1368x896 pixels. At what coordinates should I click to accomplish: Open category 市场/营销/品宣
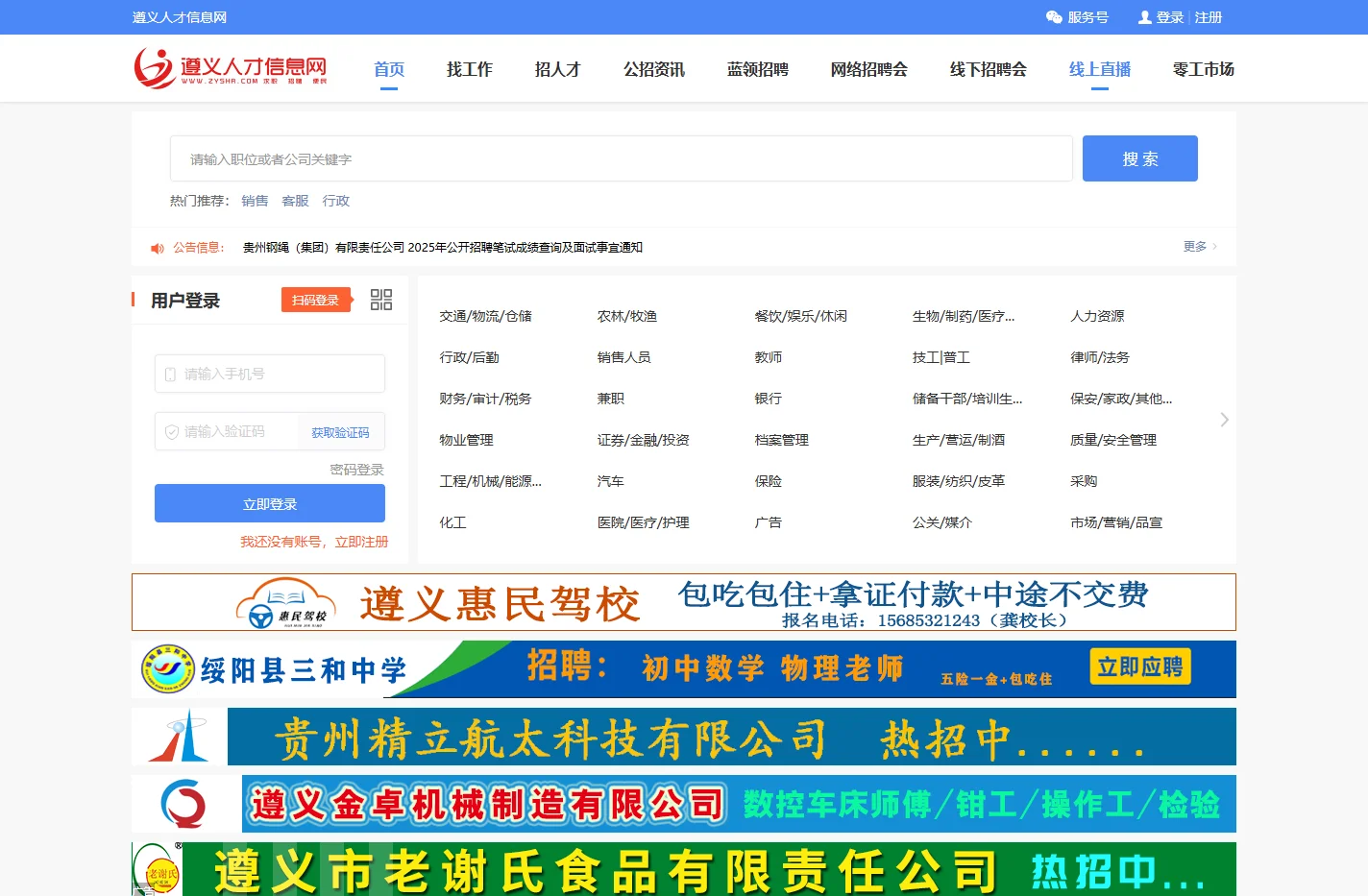(x=1116, y=522)
